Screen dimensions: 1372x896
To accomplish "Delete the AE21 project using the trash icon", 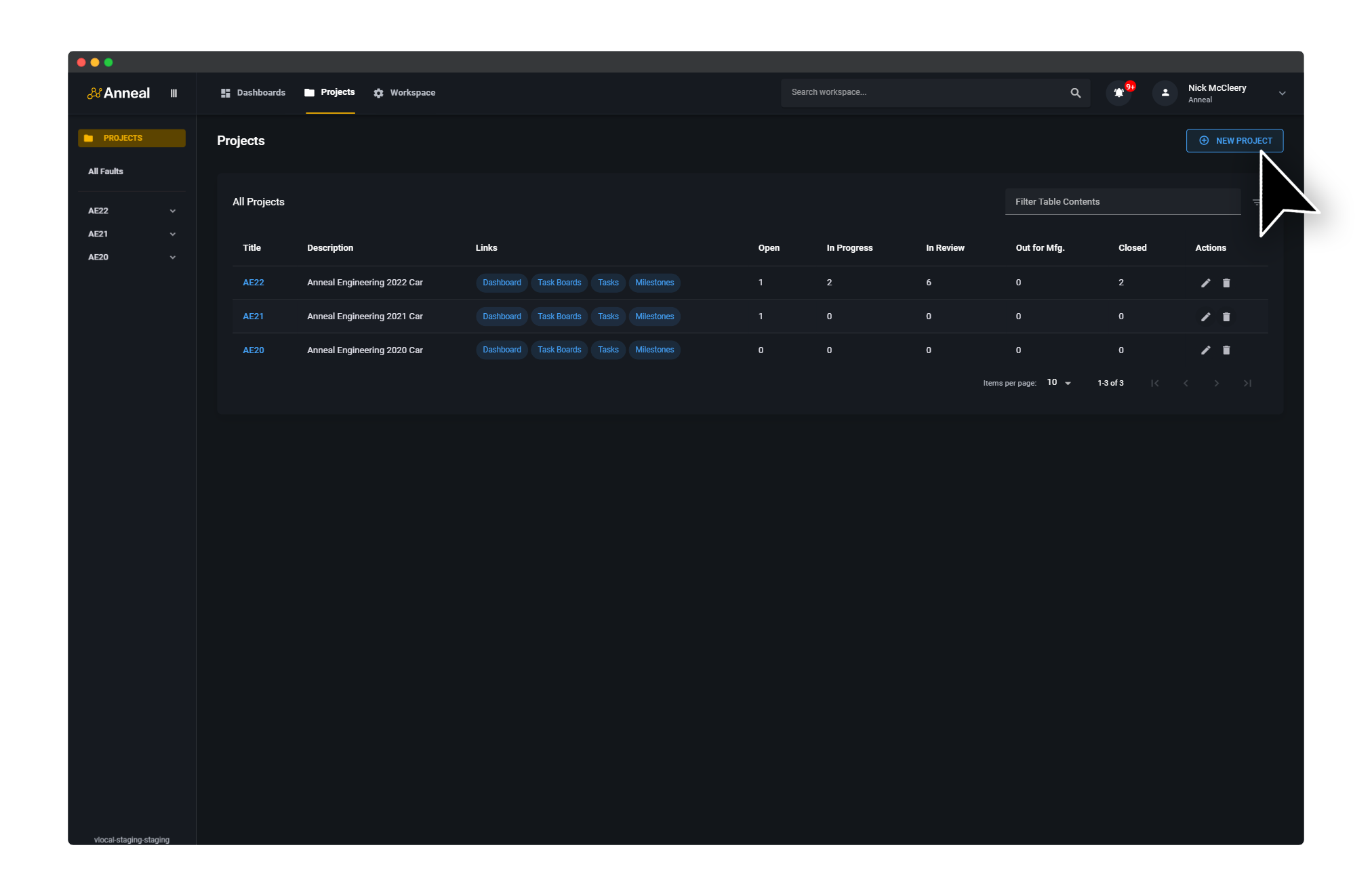I will coord(1226,317).
